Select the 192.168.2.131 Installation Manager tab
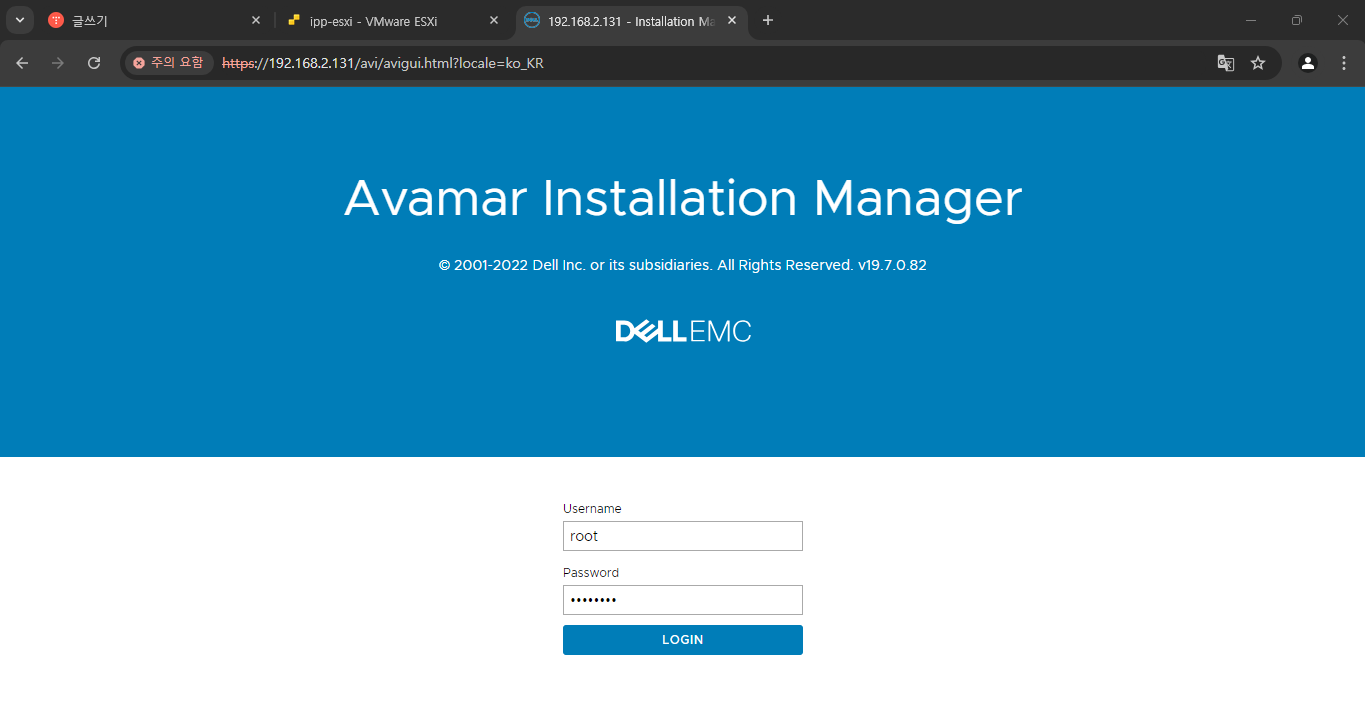Image resolution: width=1365 pixels, height=716 pixels. pyautogui.click(x=632, y=20)
